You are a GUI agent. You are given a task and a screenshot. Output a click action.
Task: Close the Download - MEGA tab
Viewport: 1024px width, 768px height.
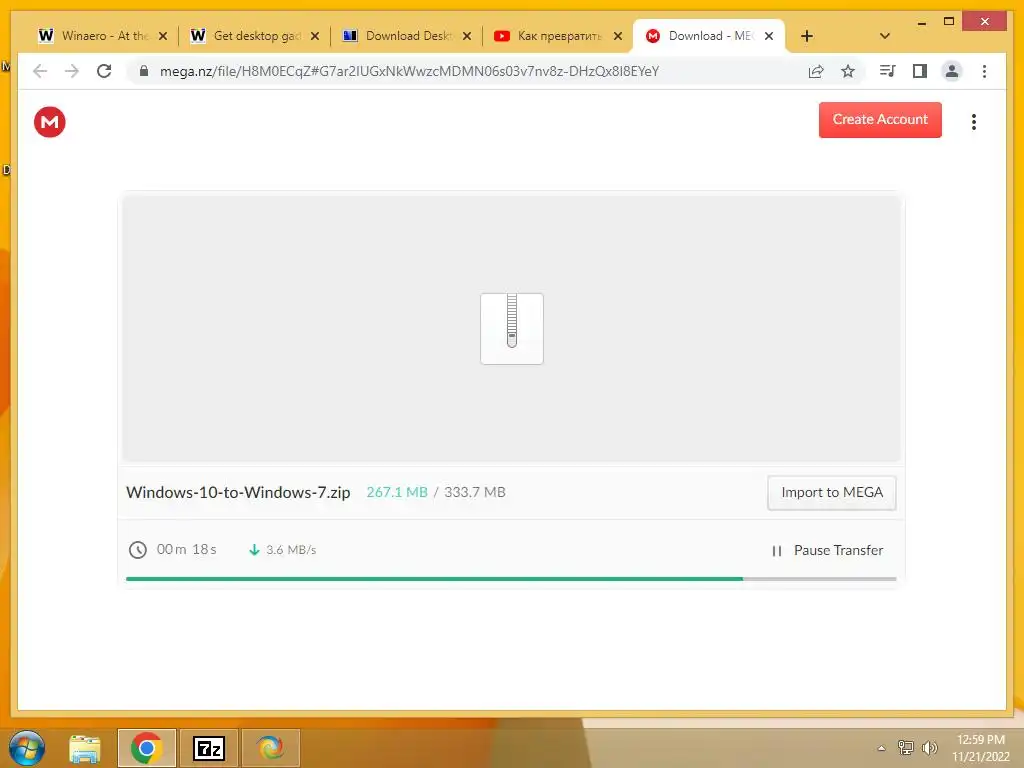coord(769,36)
